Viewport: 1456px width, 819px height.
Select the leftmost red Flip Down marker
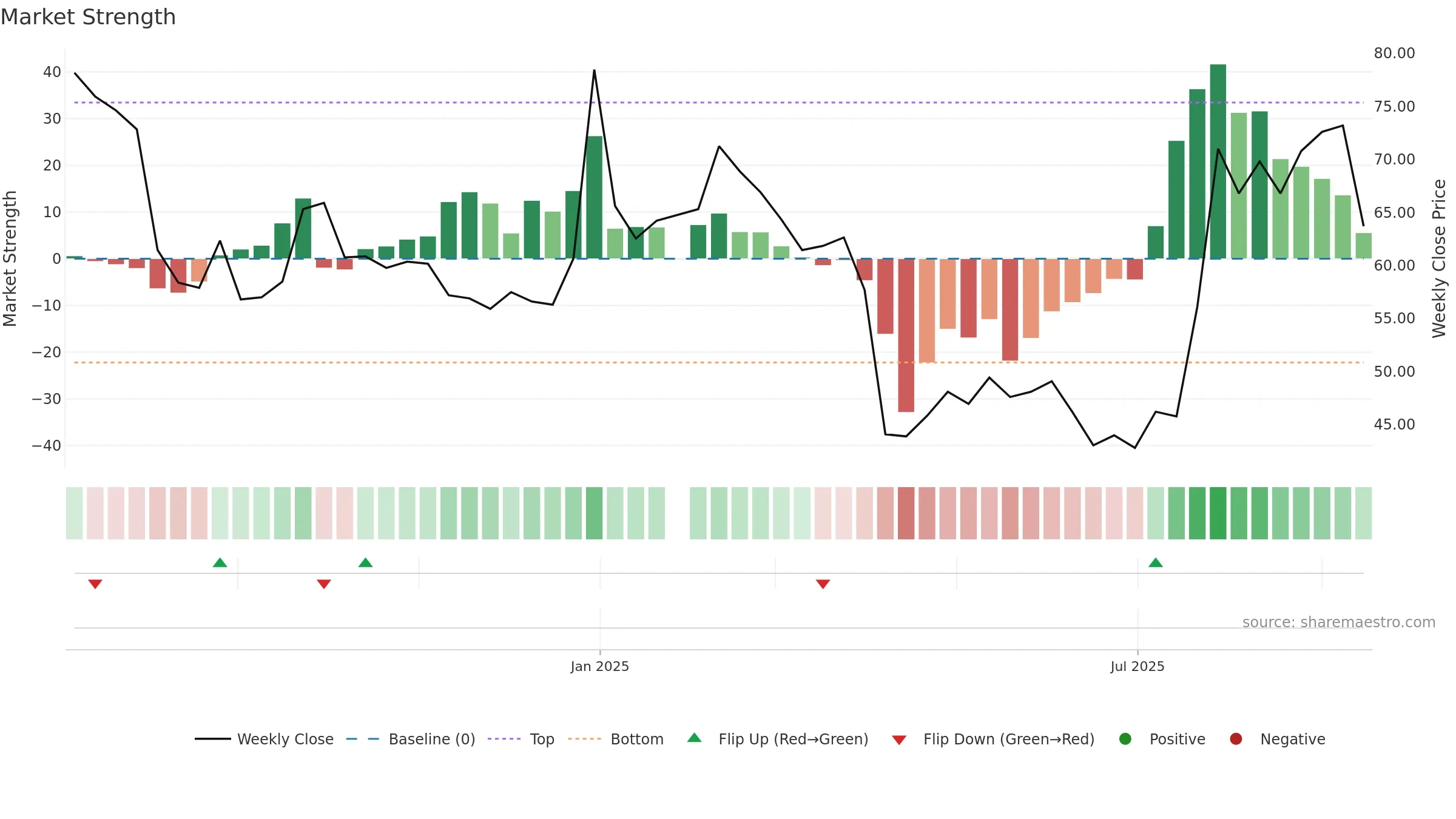pyautogui.click(x=95, y=584)
